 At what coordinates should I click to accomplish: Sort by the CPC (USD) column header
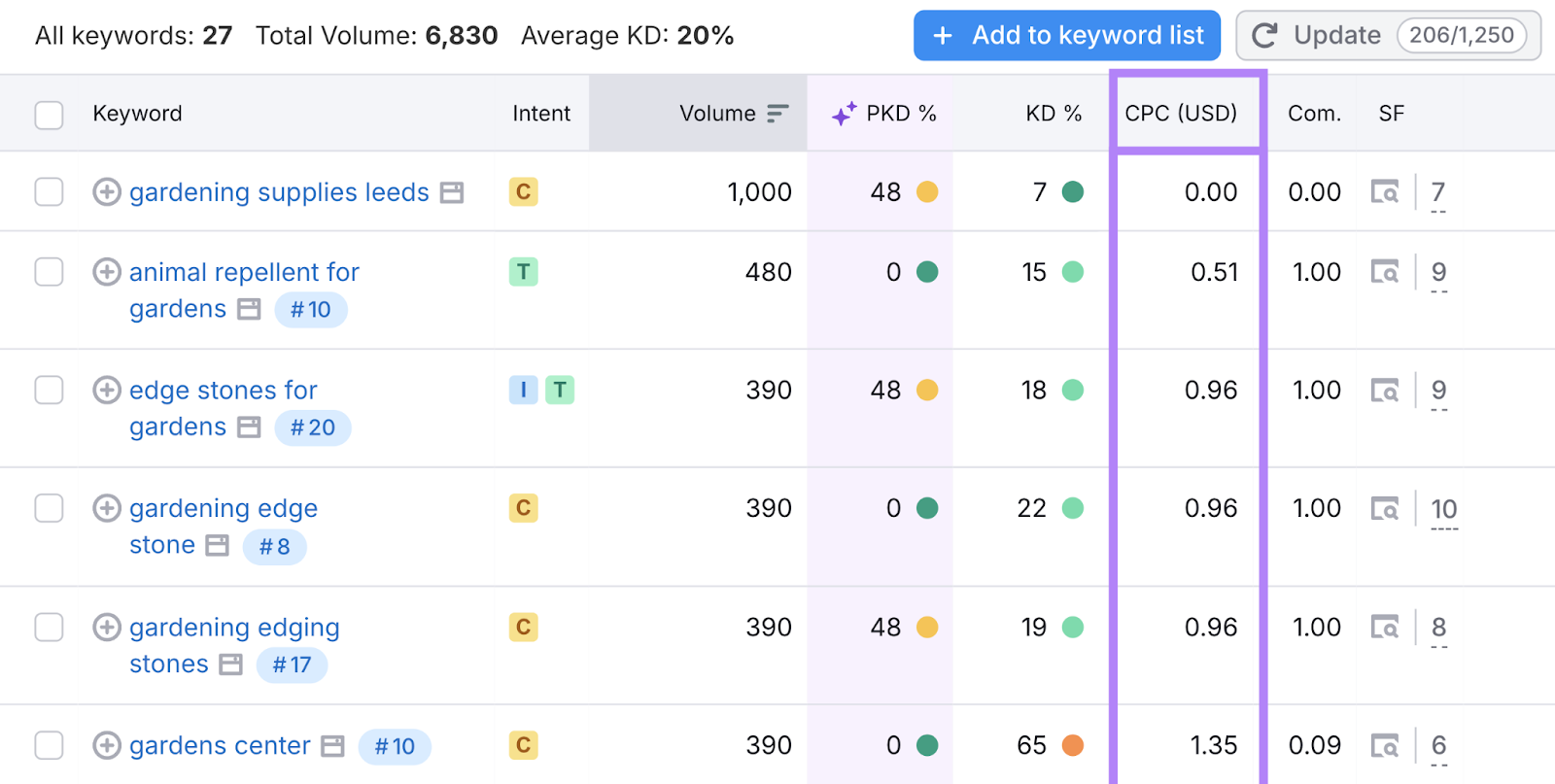(x=1180, y=114)
